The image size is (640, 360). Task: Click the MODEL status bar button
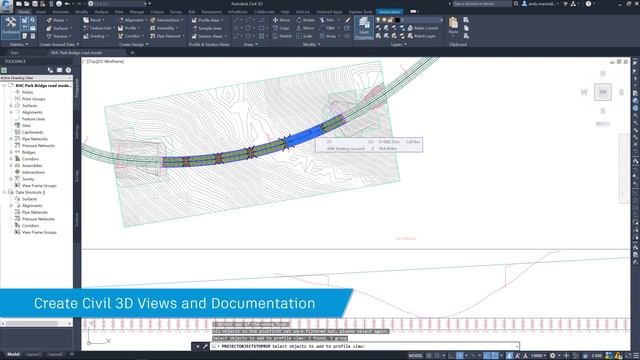pos(415,356)
